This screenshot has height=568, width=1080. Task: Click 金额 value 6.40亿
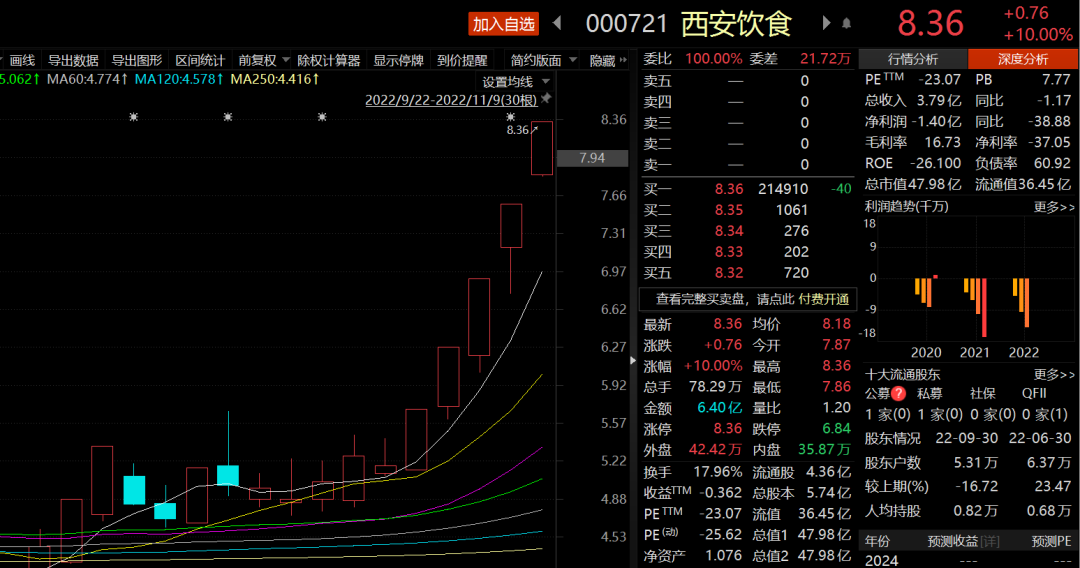(720, 408)
